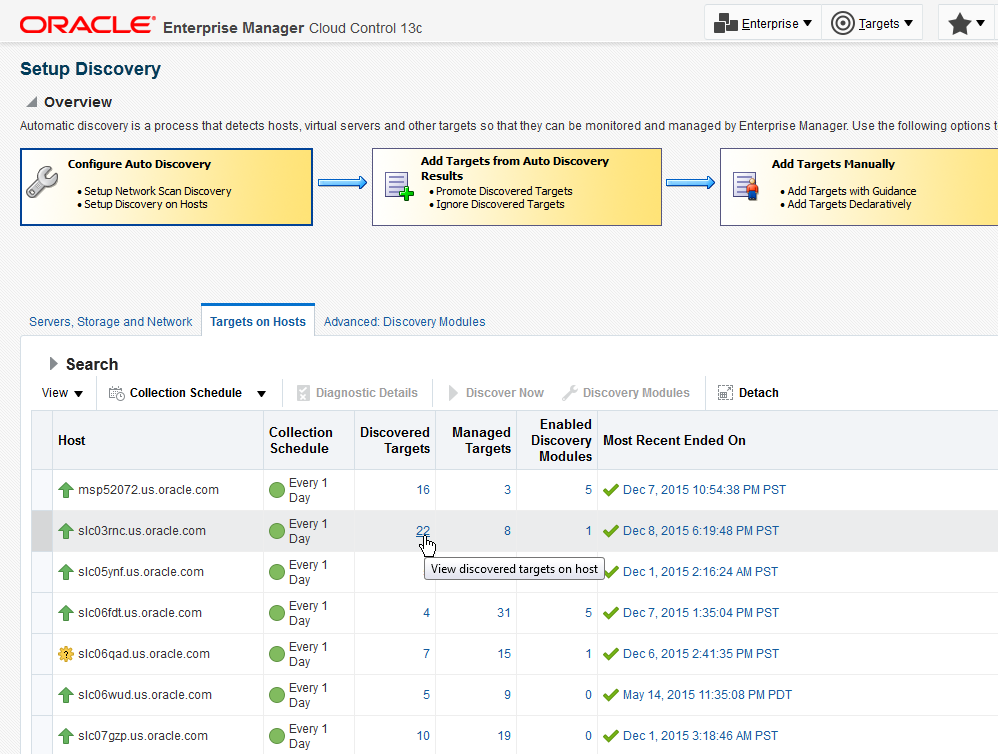Click the status icon next to slc06qad.us.oracle.com
This screenshot has height=754, width=998.
point(66,654)
